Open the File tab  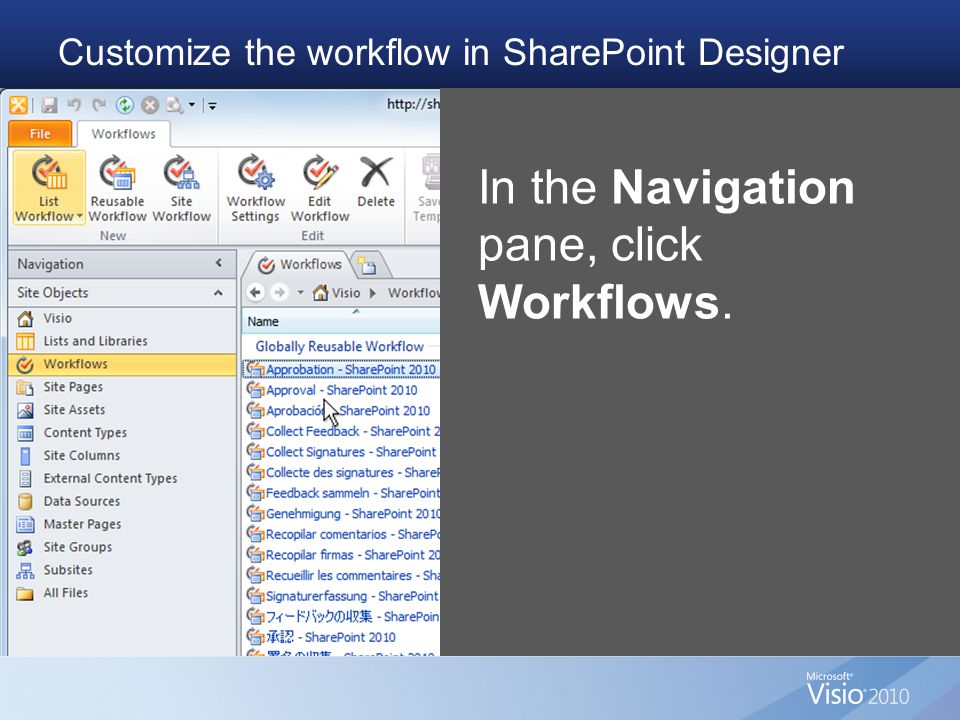(x=40, y=133)
